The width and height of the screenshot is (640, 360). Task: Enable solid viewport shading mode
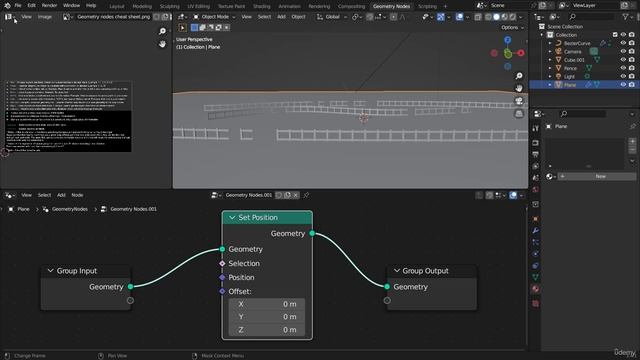pyautogui.click(x=496, y=17)
